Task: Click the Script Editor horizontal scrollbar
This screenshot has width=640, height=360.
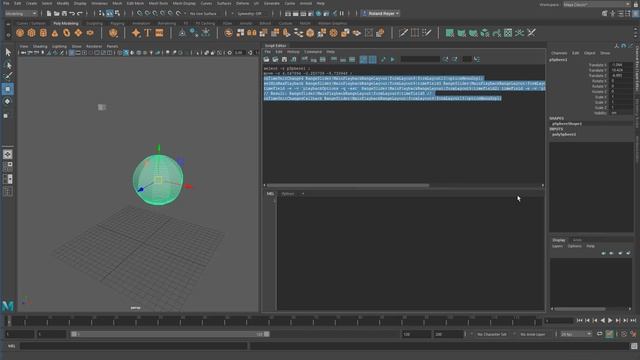Action: [x=347, y=185]
